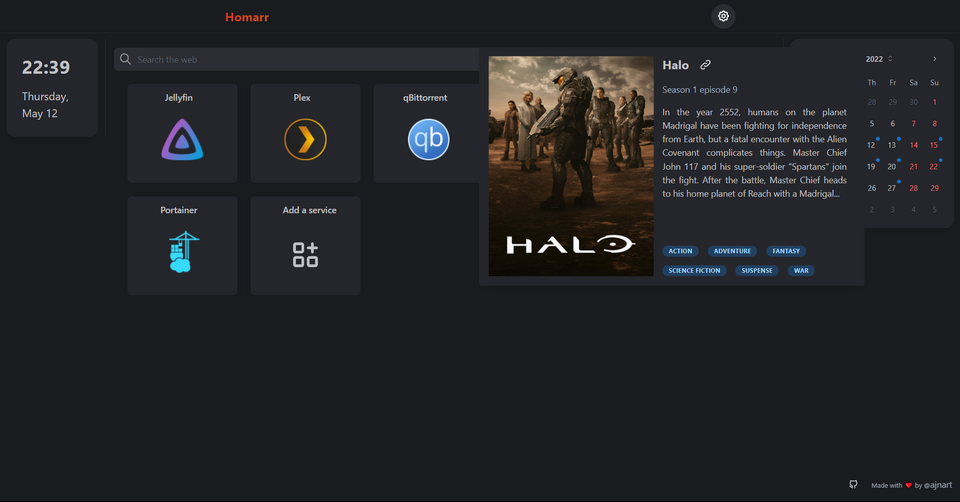The width and height of the screenshot is (960, 502).
Task: Click in the Search the web field
Action: [300, 59]
